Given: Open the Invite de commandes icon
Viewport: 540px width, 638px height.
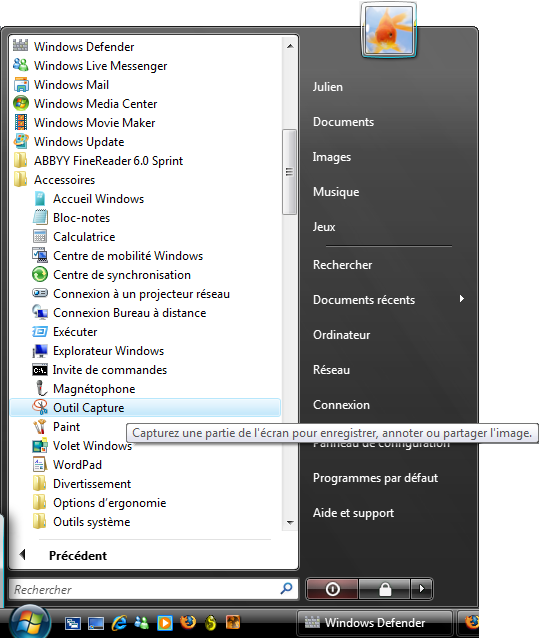Looking at the screenshot, I should point(40,369).
